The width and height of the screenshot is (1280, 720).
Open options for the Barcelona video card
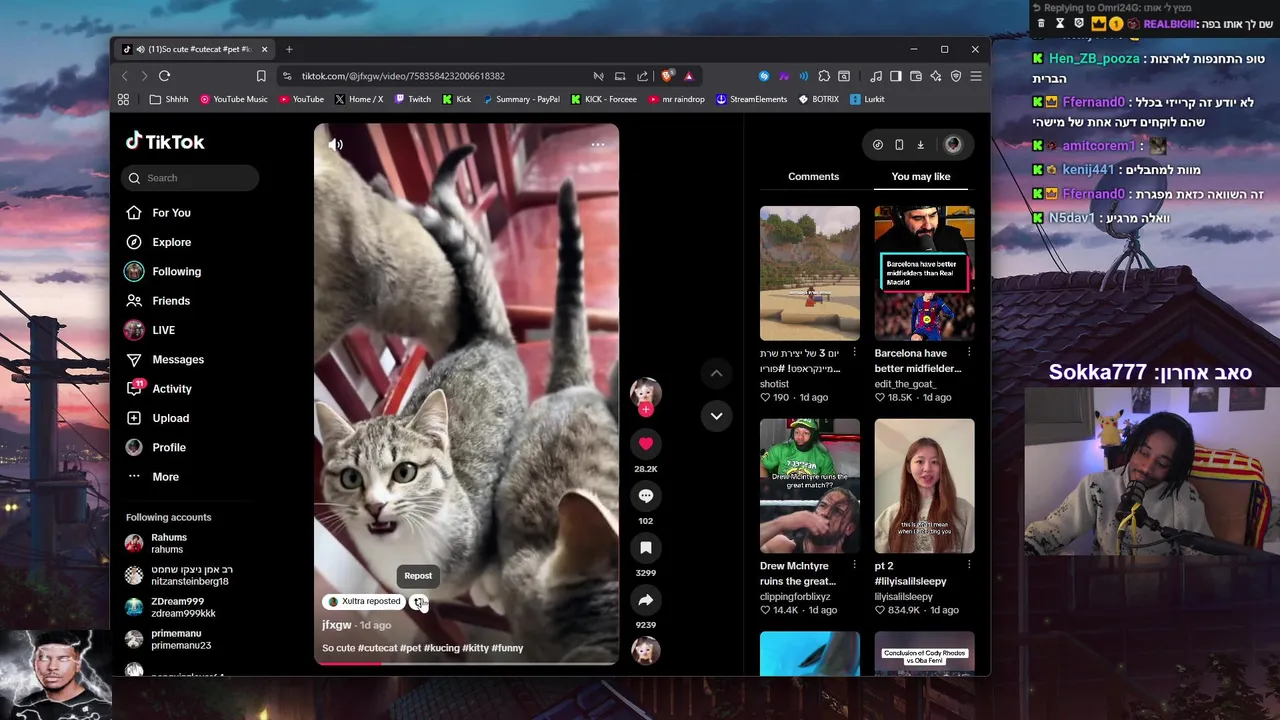pyautogui.click(x=969, y=353)
